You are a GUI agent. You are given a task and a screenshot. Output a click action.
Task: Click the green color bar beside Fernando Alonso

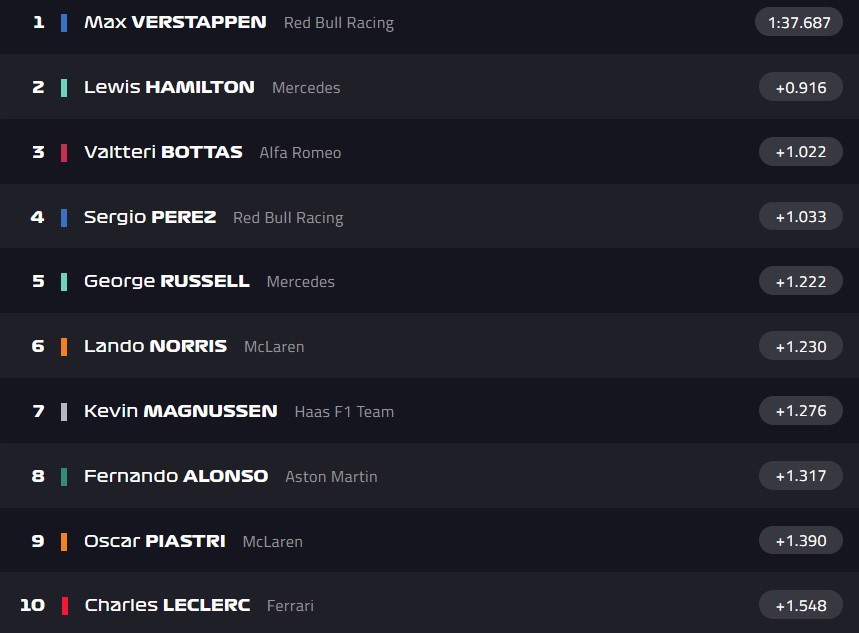pyautogui.click(x=64, y=476)
